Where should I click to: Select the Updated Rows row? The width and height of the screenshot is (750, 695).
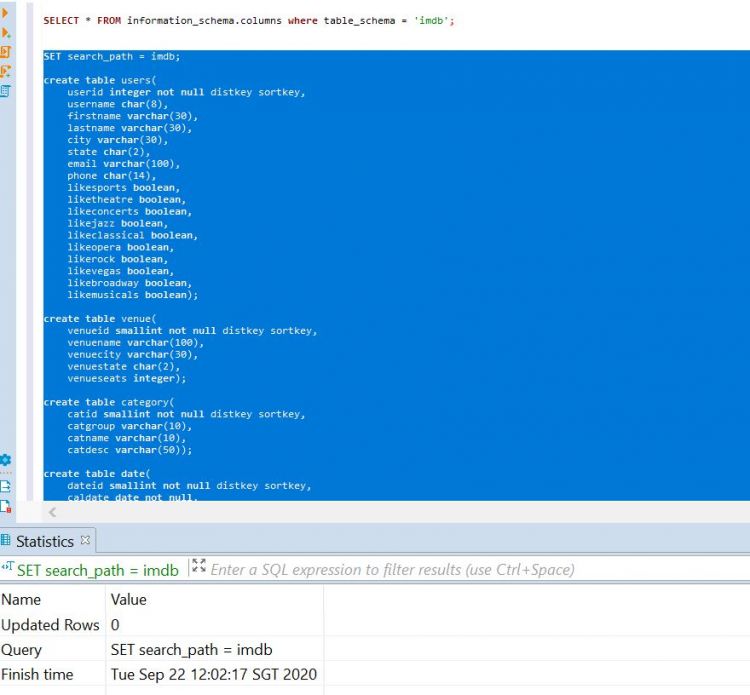click(50, 624)
